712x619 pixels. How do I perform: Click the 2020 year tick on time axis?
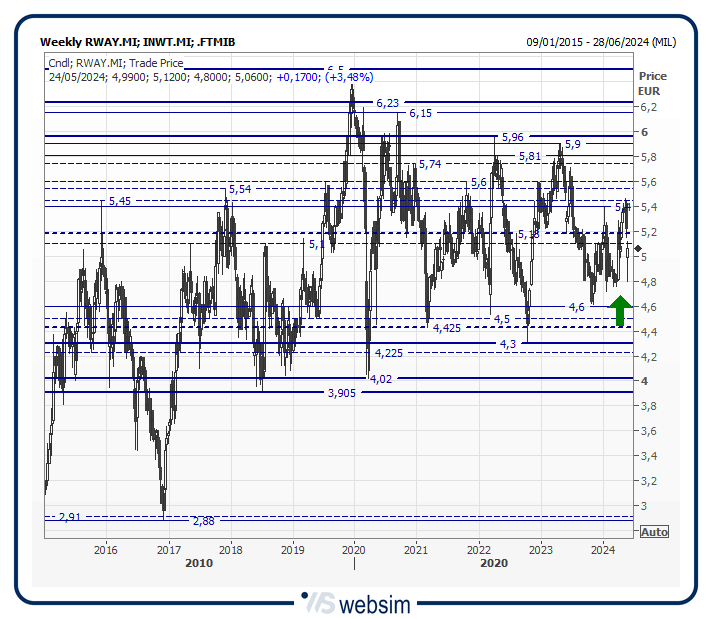point(354,549)
